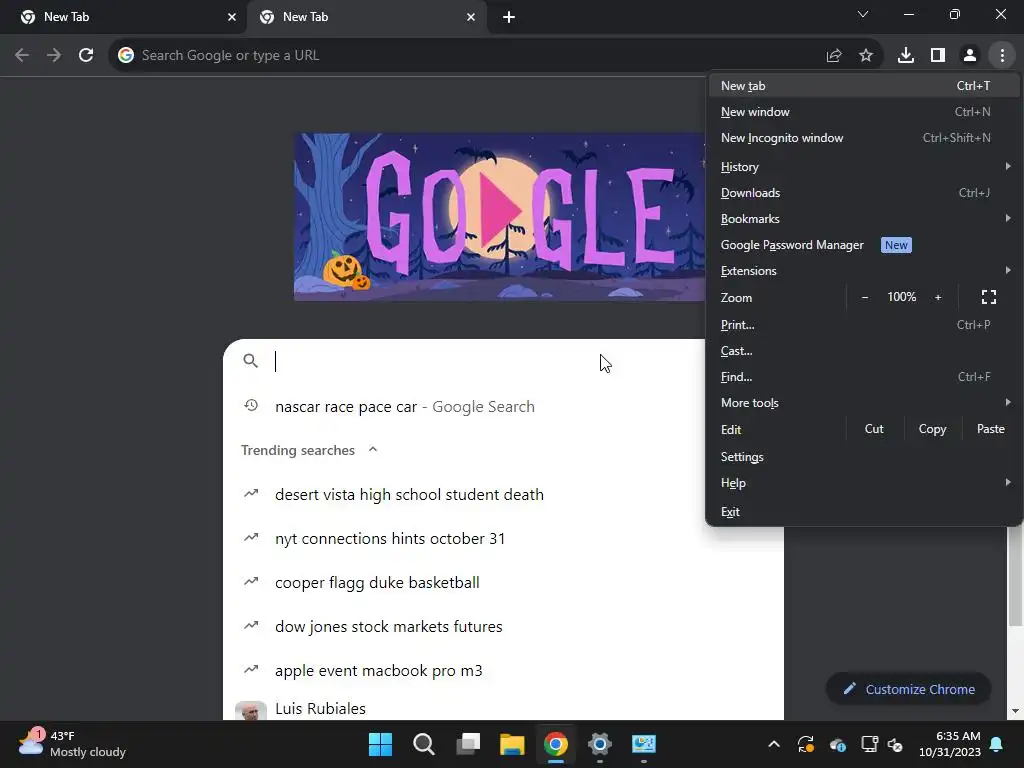Viewport: 1024px width, 768px height.
Task: Open Task View on taskbar
Action: pyautogui.click(x=468, y=744)
